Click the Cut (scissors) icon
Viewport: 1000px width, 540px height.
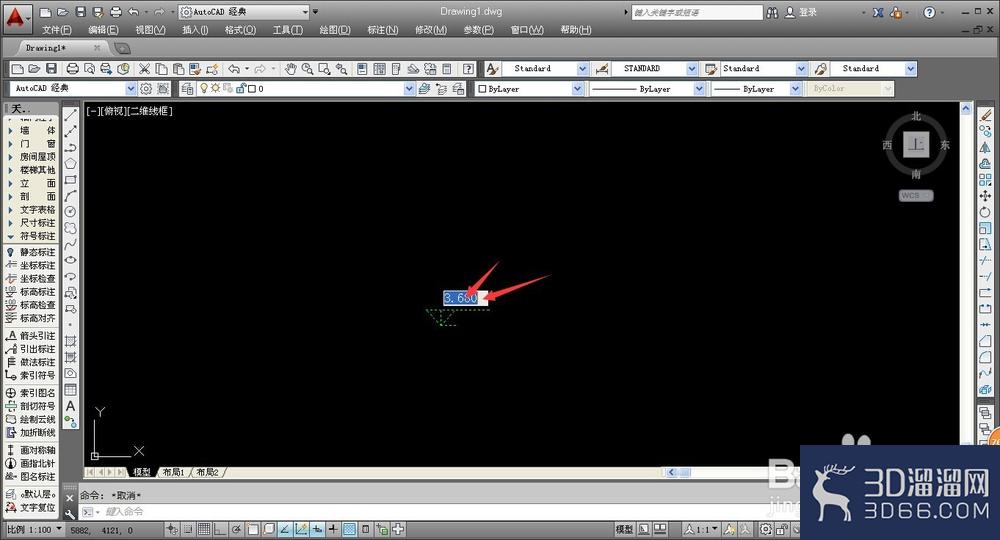(x=144, y=69)
